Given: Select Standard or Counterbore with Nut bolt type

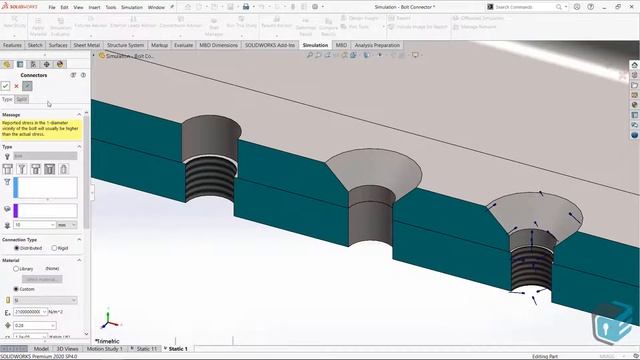Looking at the screenshot, I should point(8,169).
